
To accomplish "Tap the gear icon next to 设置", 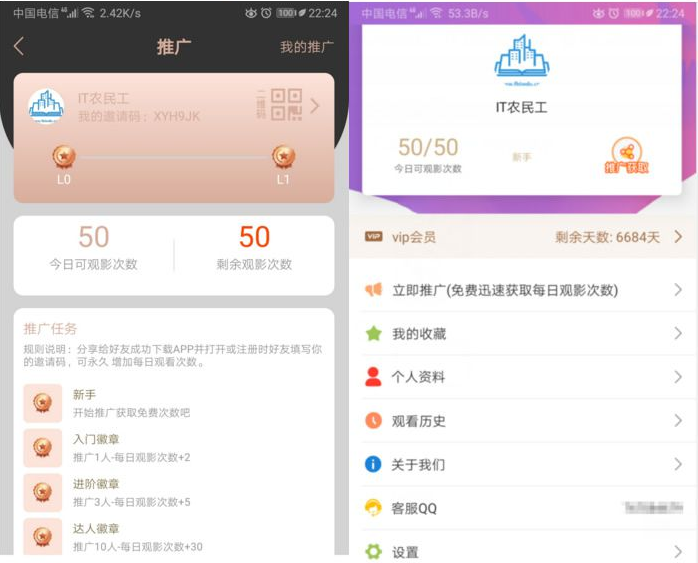I will coord(373,552).
